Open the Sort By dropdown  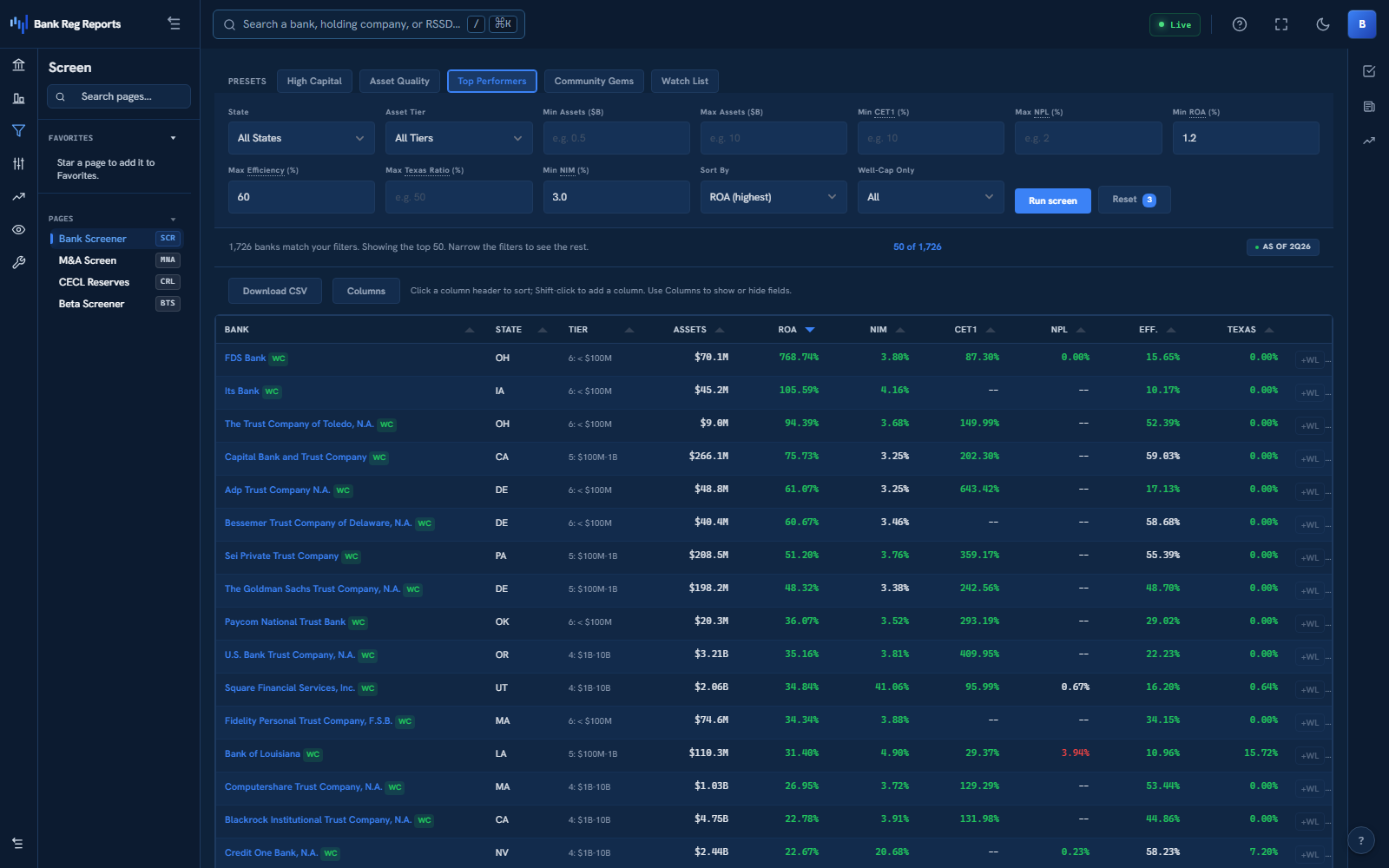point(773,197)
